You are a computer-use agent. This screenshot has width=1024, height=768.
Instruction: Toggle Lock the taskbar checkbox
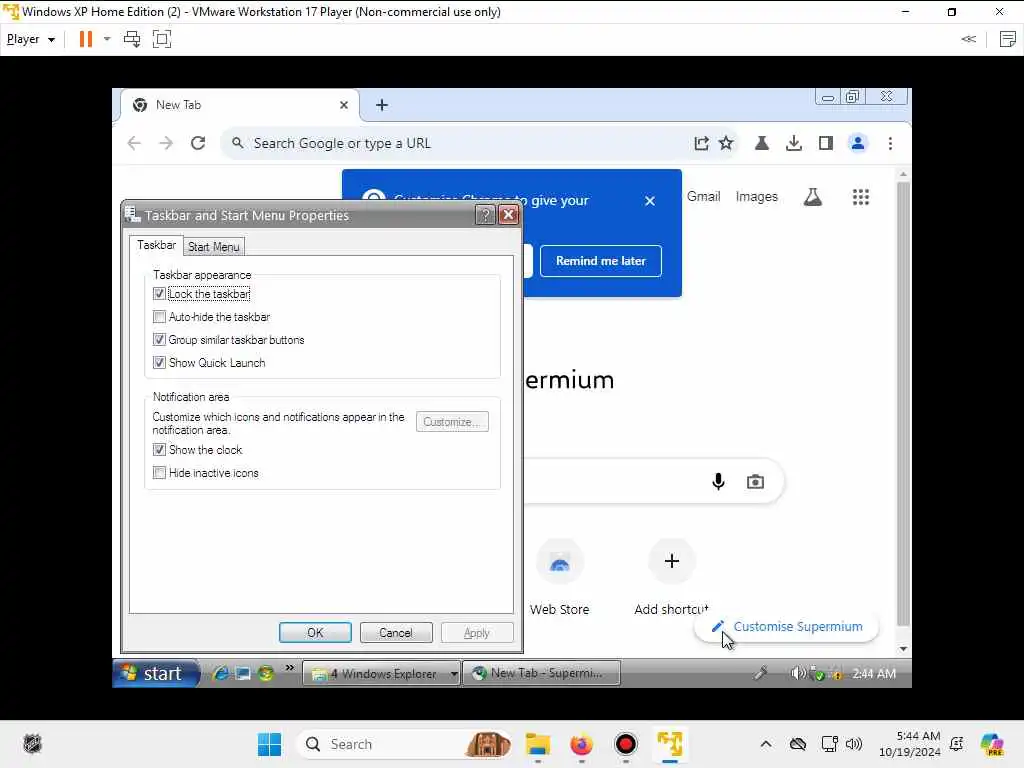[x=159, y=294]
